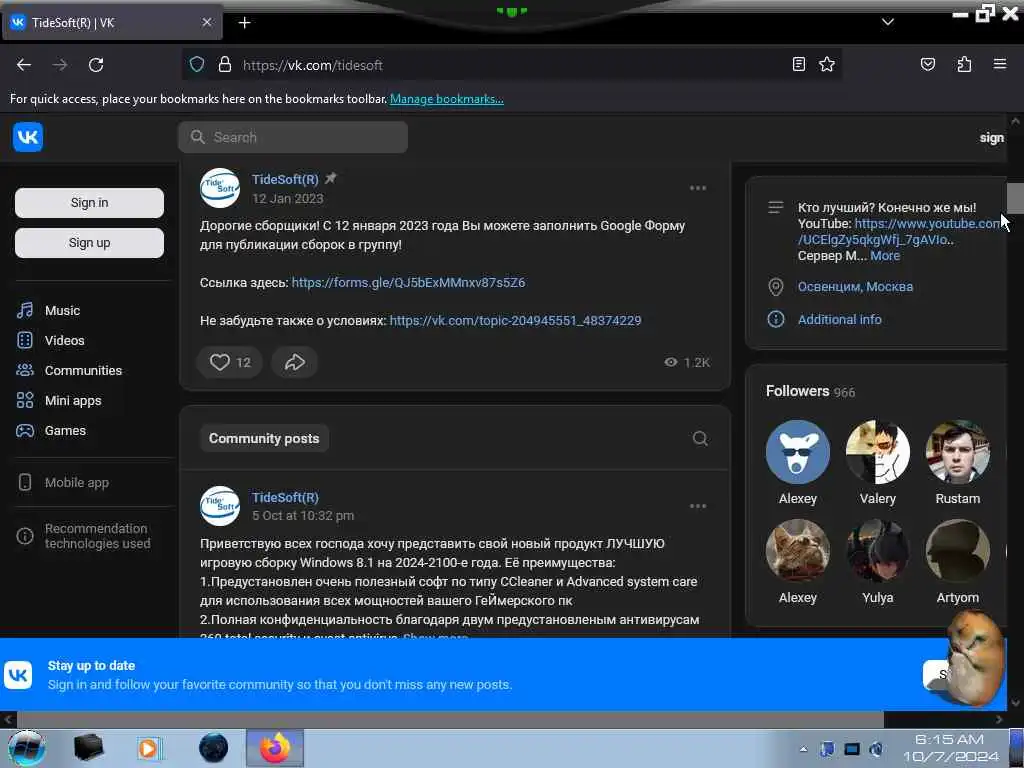Open the extensions puzzle icon

(x=964, y=64)
